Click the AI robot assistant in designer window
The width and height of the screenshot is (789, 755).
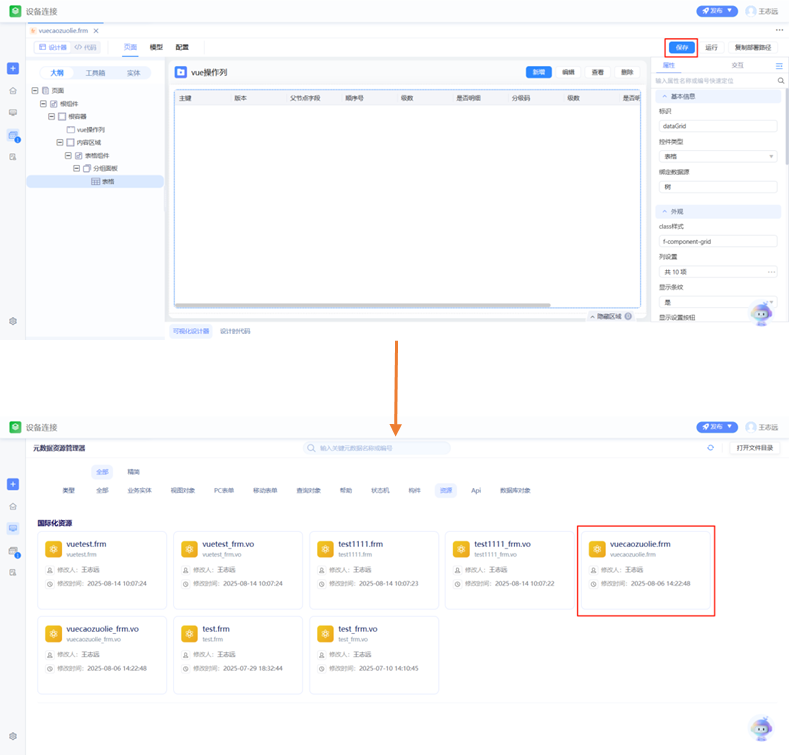(x=761, y=313)
